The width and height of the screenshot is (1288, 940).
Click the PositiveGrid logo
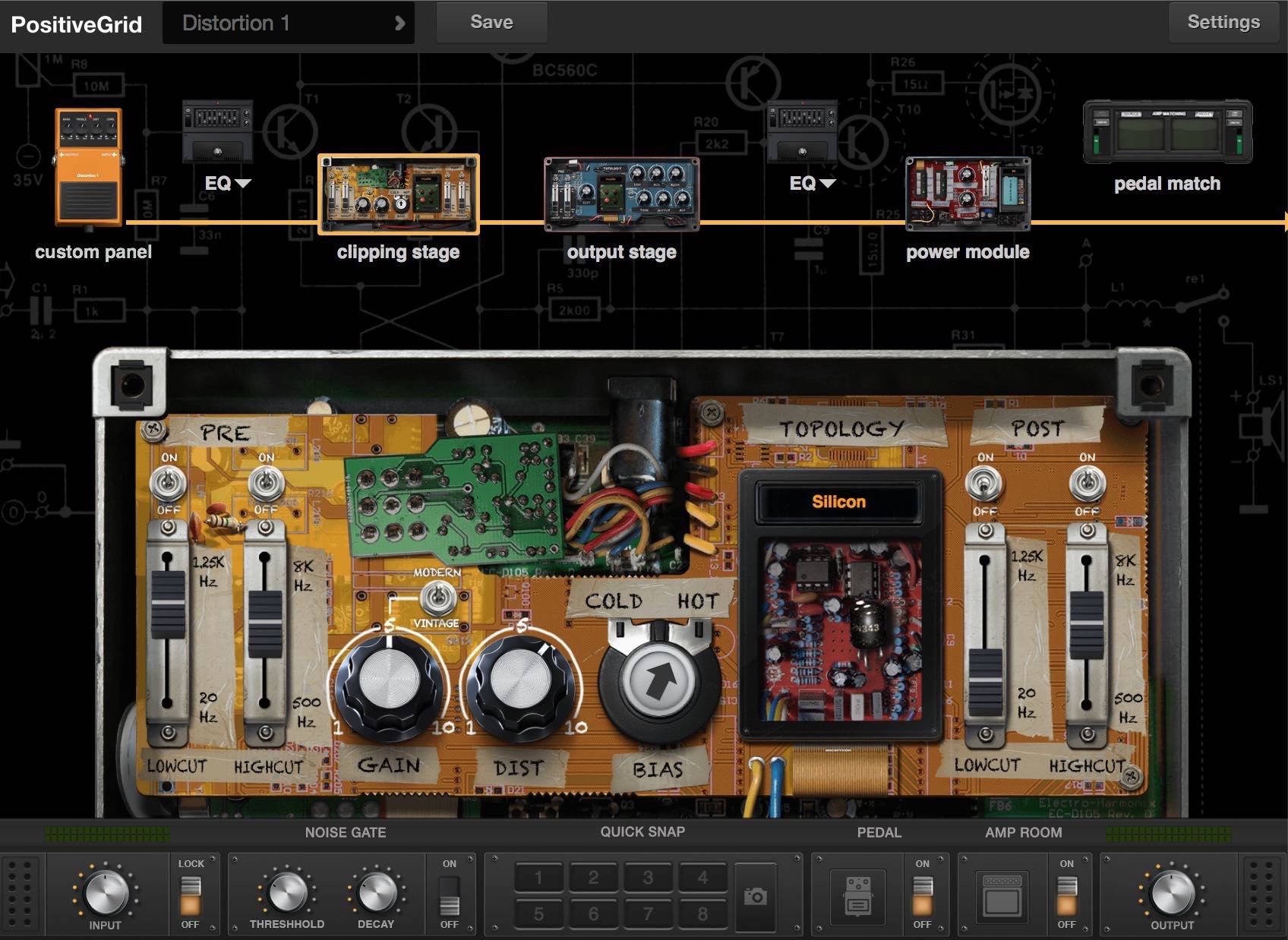pos(77,24)
